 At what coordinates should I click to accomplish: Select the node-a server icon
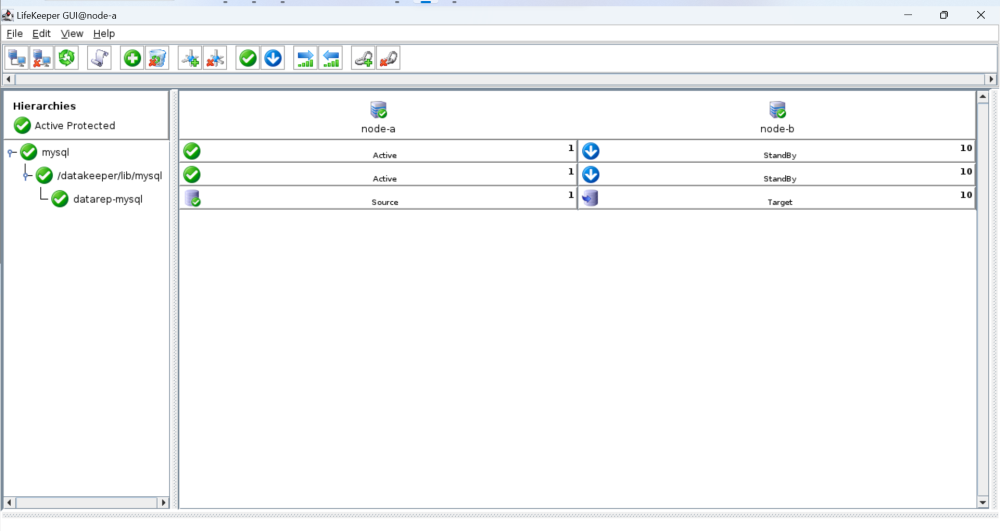click(378, 110)
